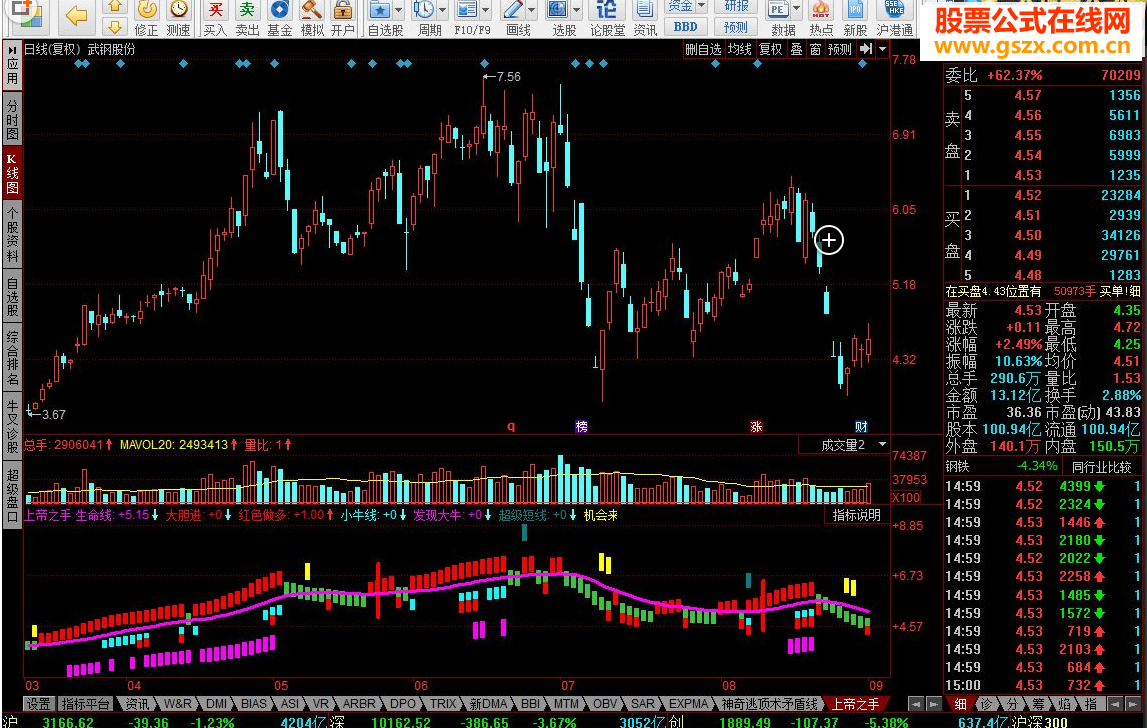Click the yellow back arrow icon
The height and width of the screenshot is (728, 1147).
(76, 15)
